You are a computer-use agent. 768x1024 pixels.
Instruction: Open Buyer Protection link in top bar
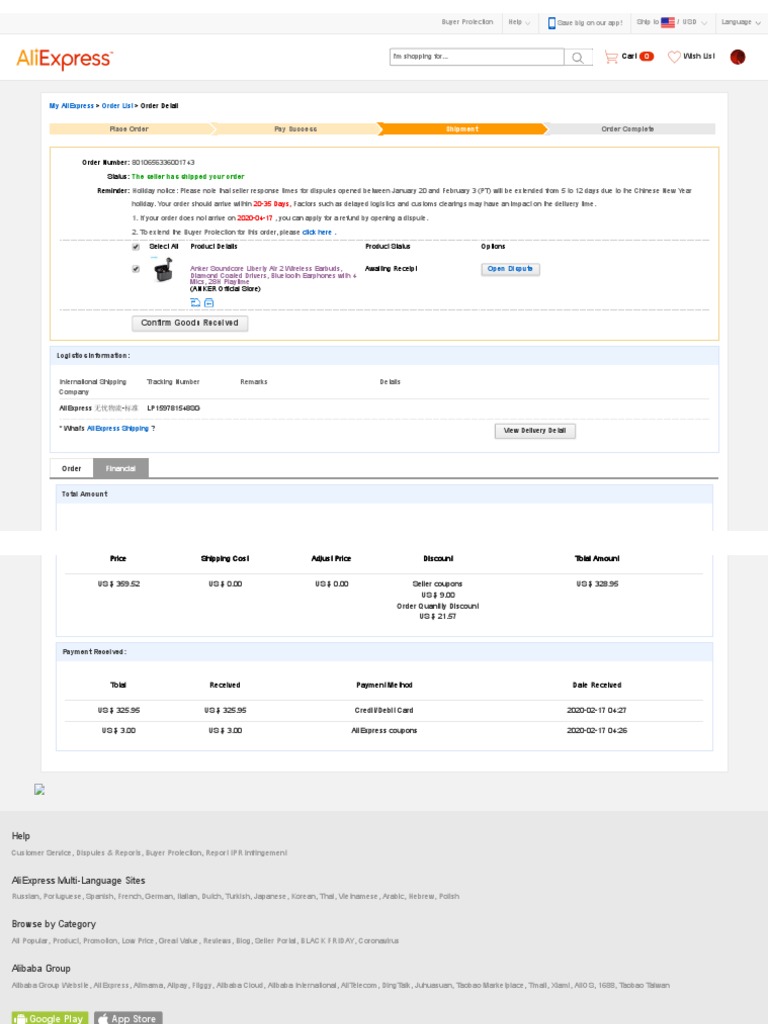pos(467,22)
